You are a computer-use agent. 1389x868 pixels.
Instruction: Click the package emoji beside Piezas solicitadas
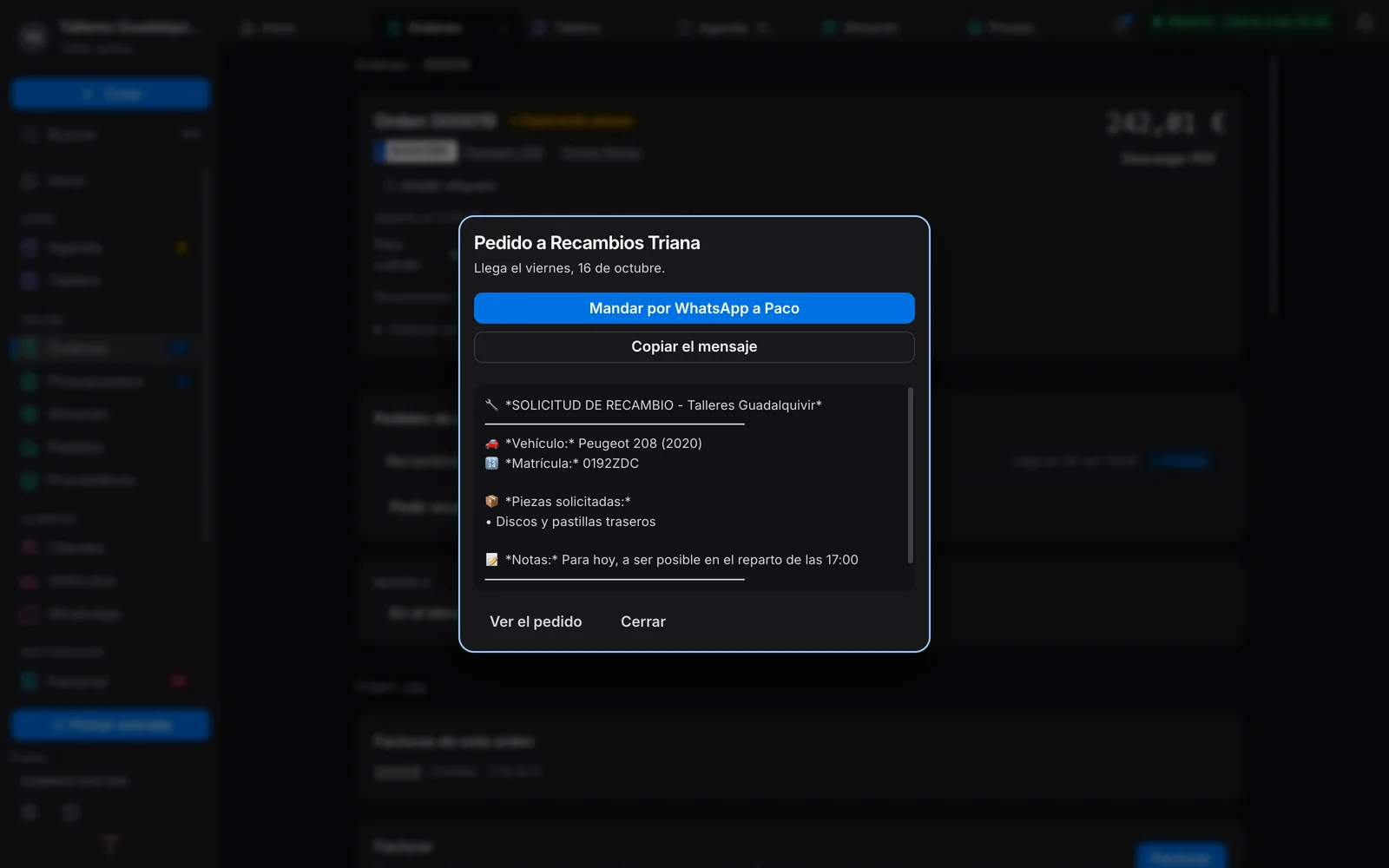point(491,502)
